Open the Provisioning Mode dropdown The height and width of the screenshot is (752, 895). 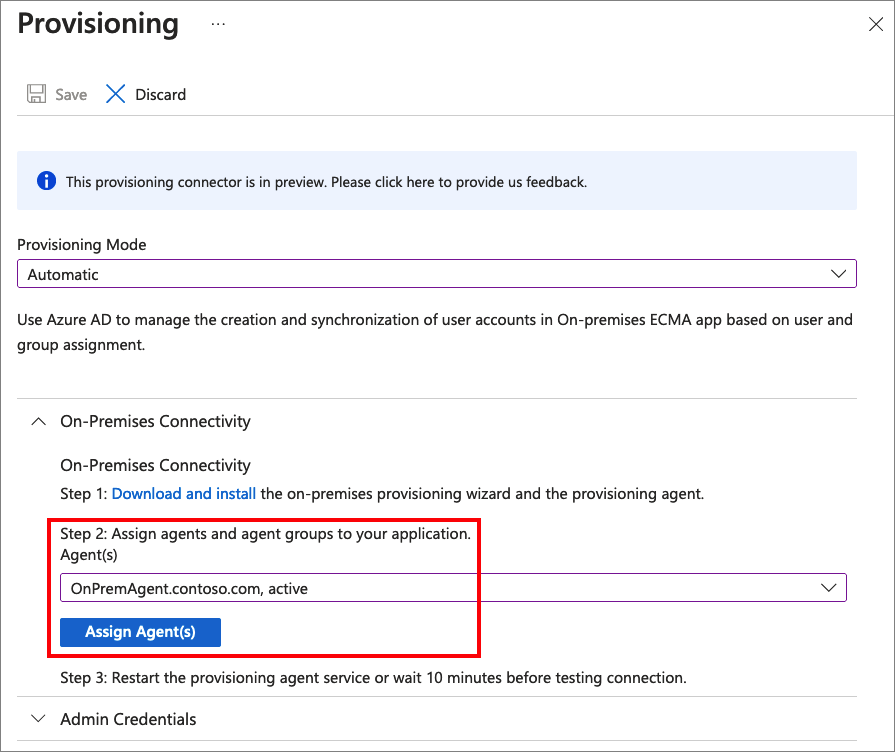(x=437, y=274)
